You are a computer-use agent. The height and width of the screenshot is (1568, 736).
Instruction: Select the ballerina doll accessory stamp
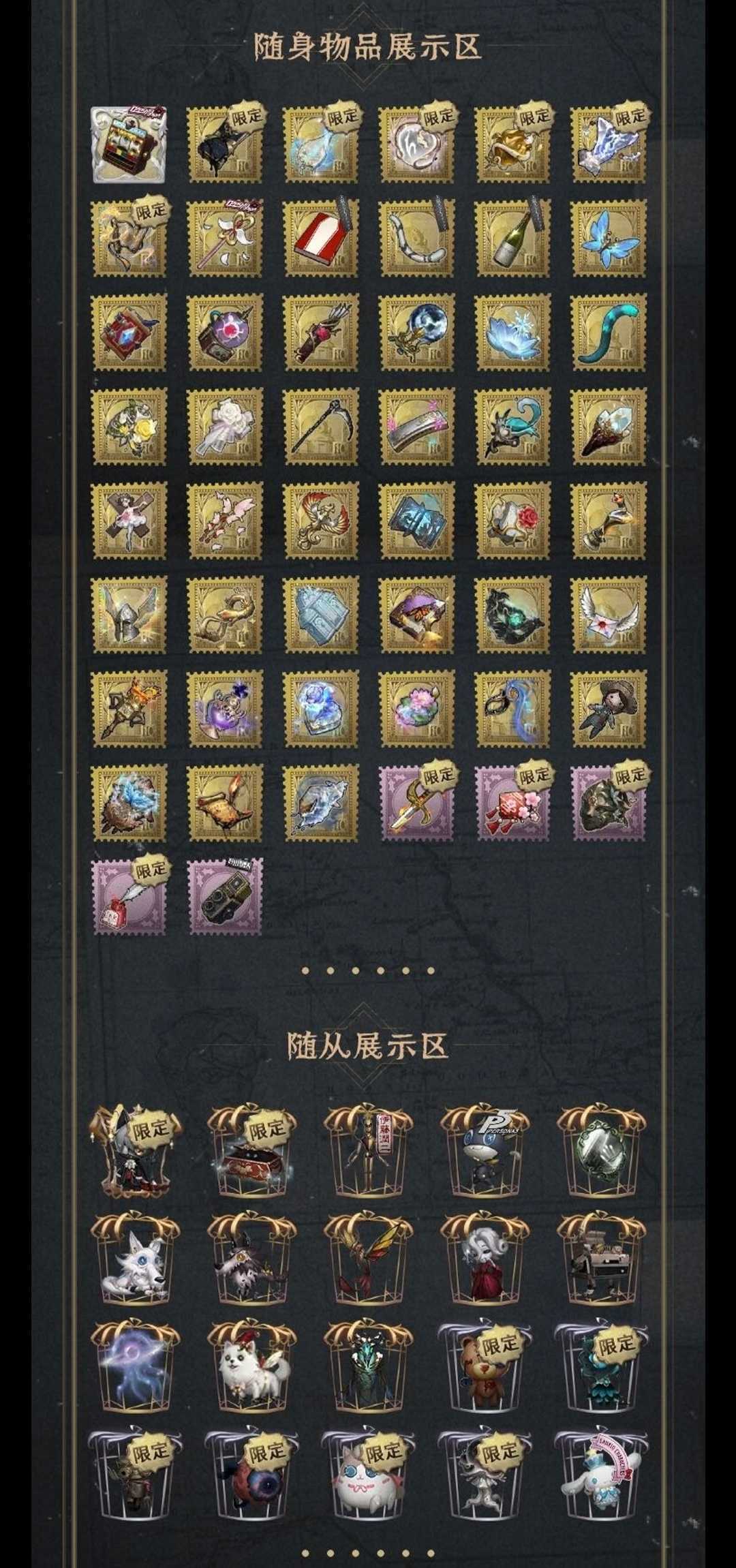coord(129,521)
